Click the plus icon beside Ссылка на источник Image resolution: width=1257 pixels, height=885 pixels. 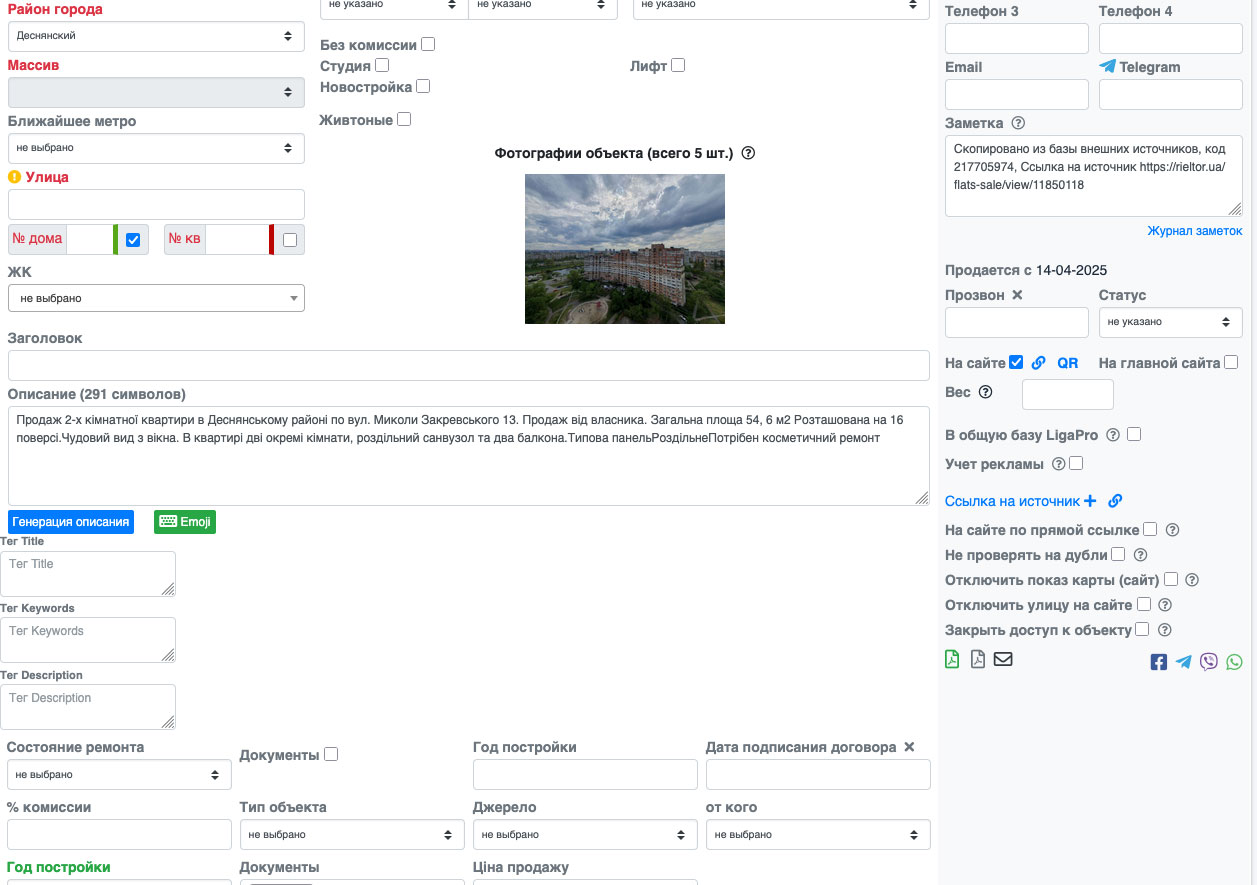tap(1090, 501)
